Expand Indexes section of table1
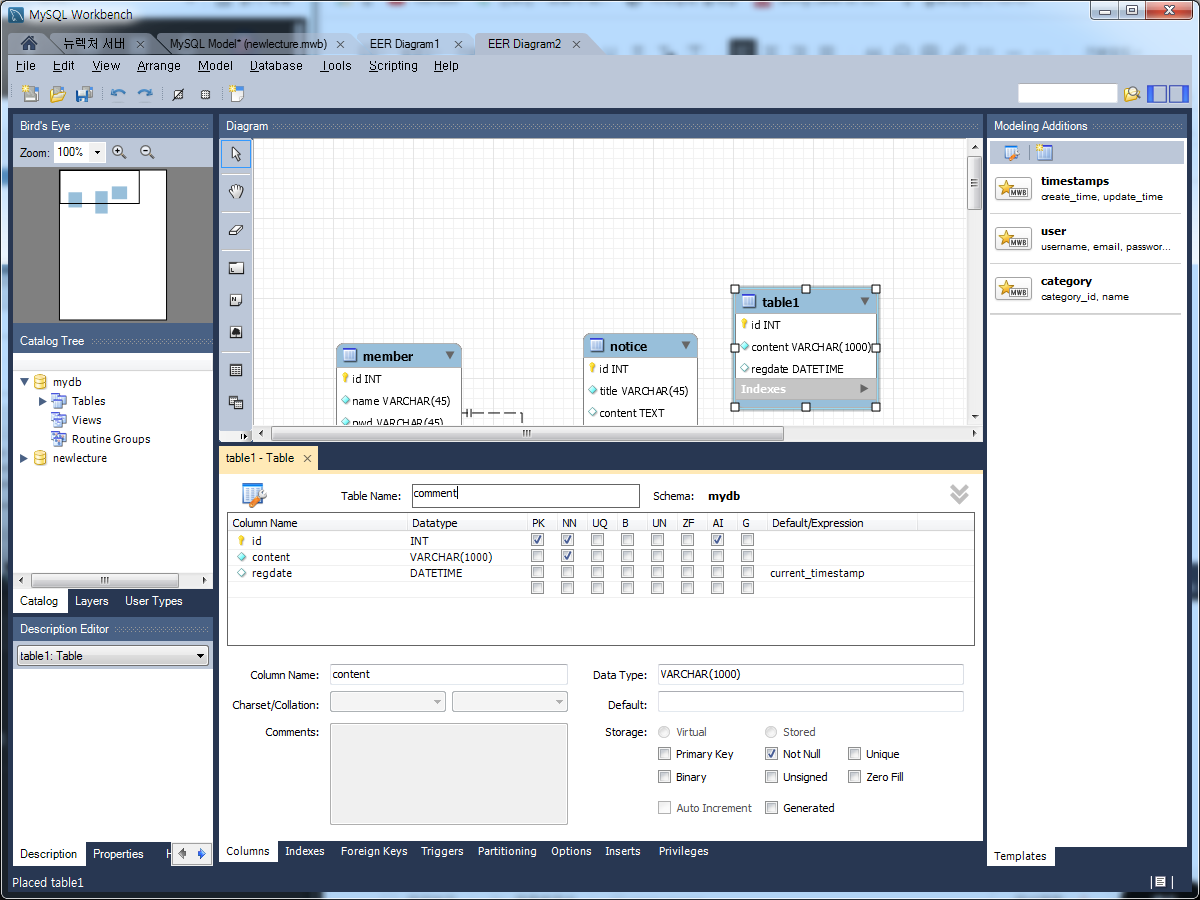This screenshot has width=1200, height=900. [x=864, y=389]
